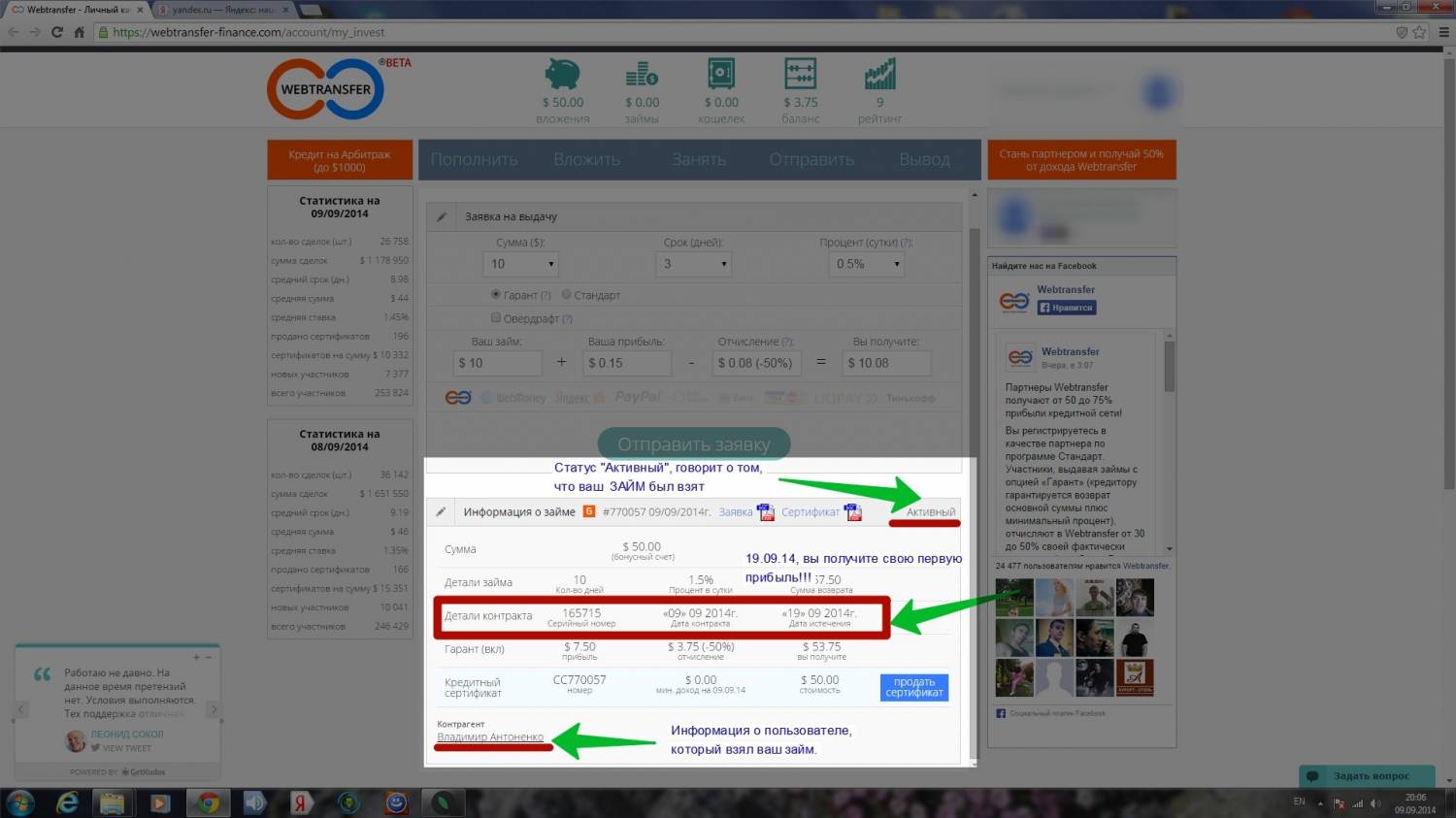Click the 'Ваш займ' amount field
Viewport: 1456px width, 818px height.
(498, 363)
